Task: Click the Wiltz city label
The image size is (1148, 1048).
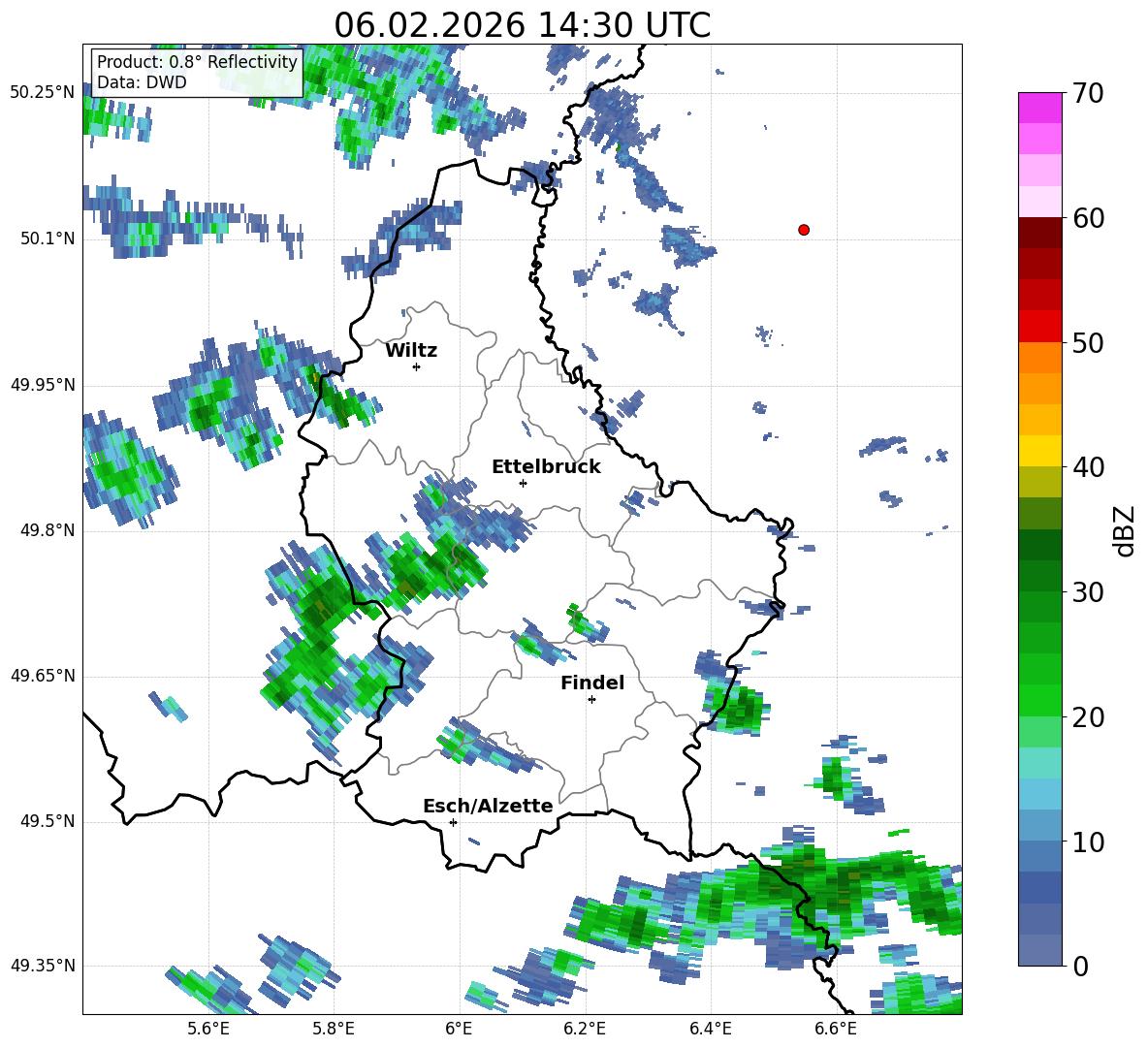Action: tap(411, 351)
